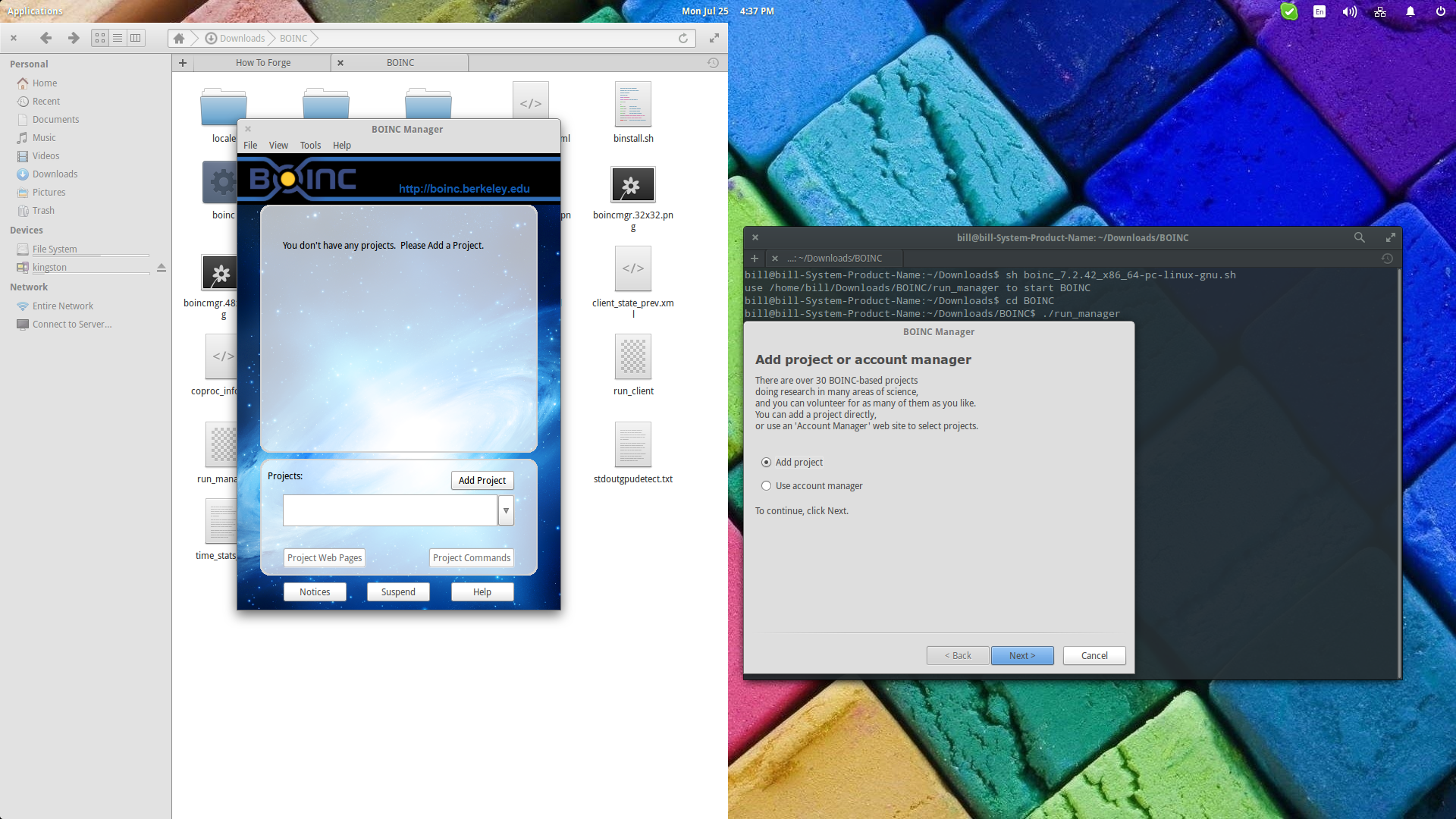This screenshot has height=819, width=1456.
Task: Open binstall.sh file
Action: point(633,112)
